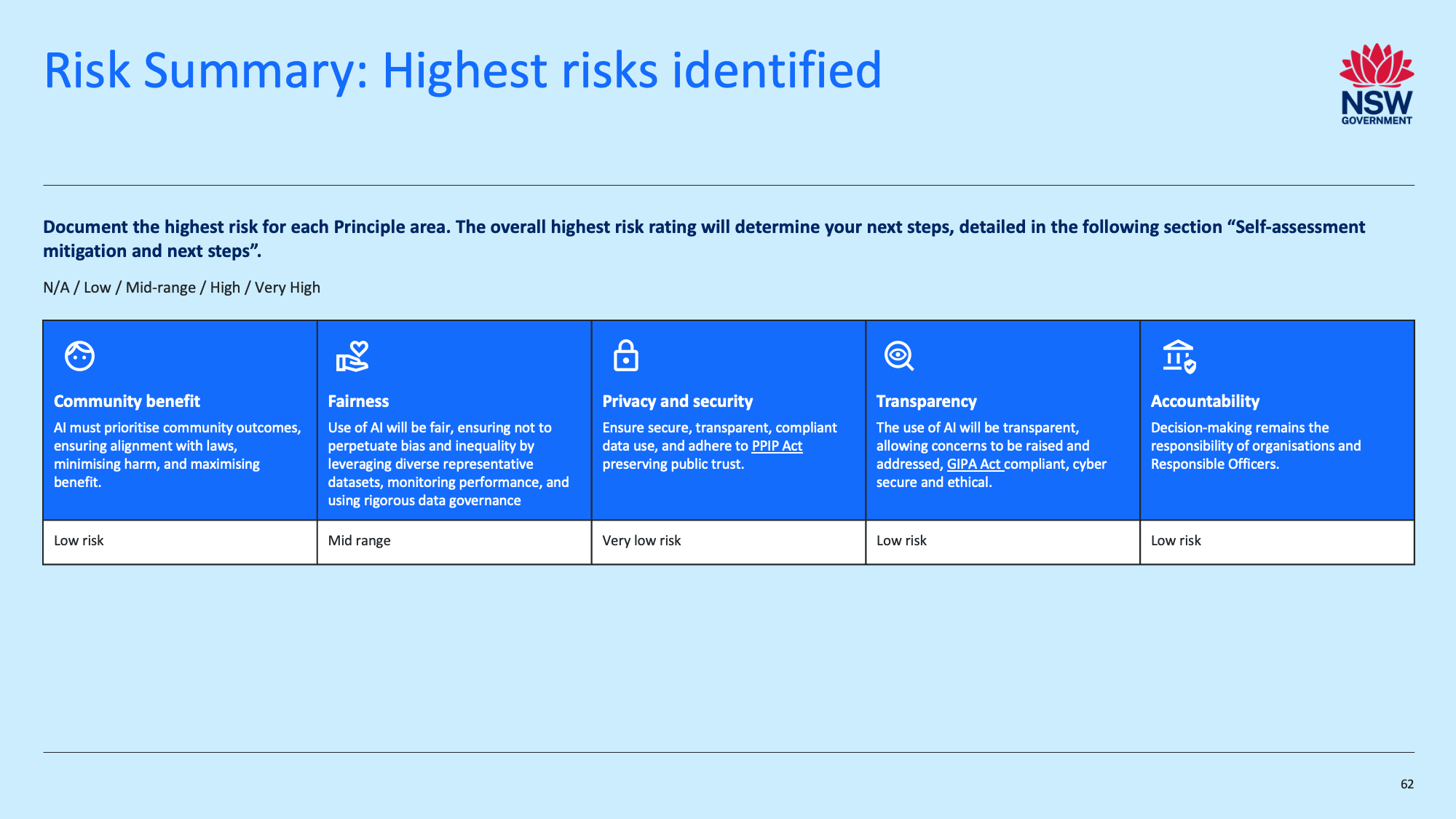
Task: Open the GIPA Act link
Action: click(974, 464)
